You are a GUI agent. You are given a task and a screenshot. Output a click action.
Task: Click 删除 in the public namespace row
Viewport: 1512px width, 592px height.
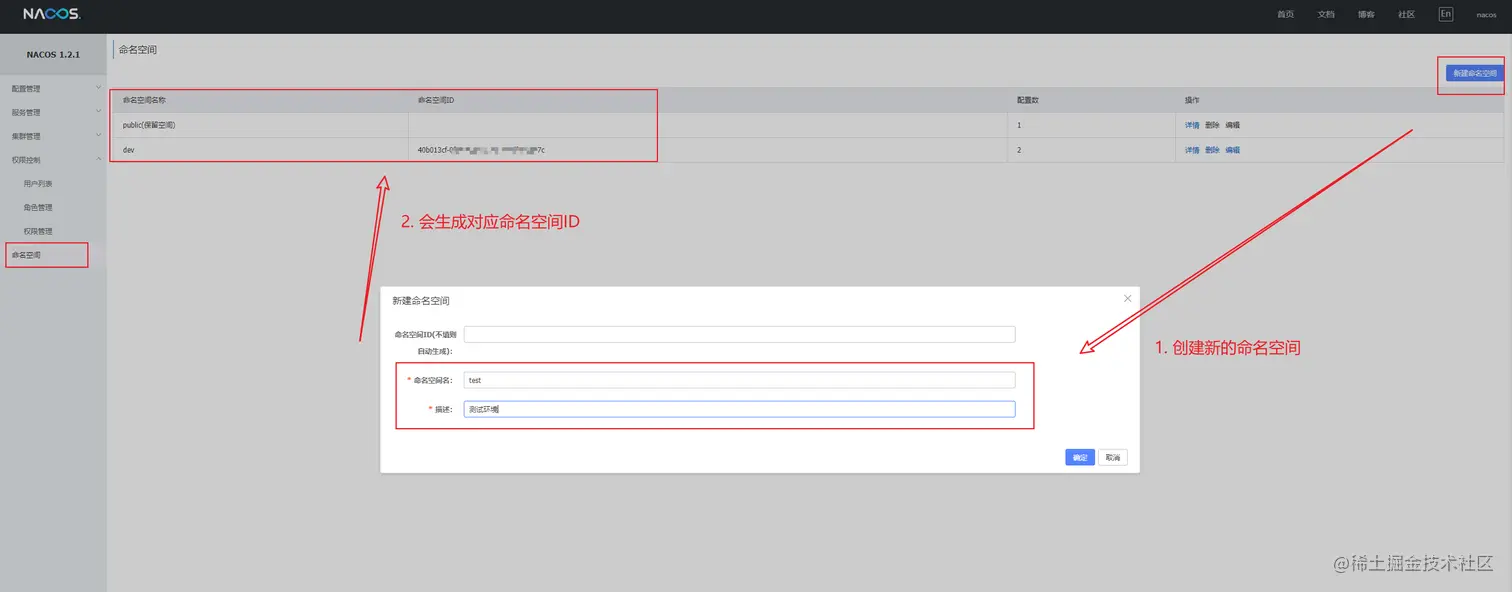(1212, 125)
